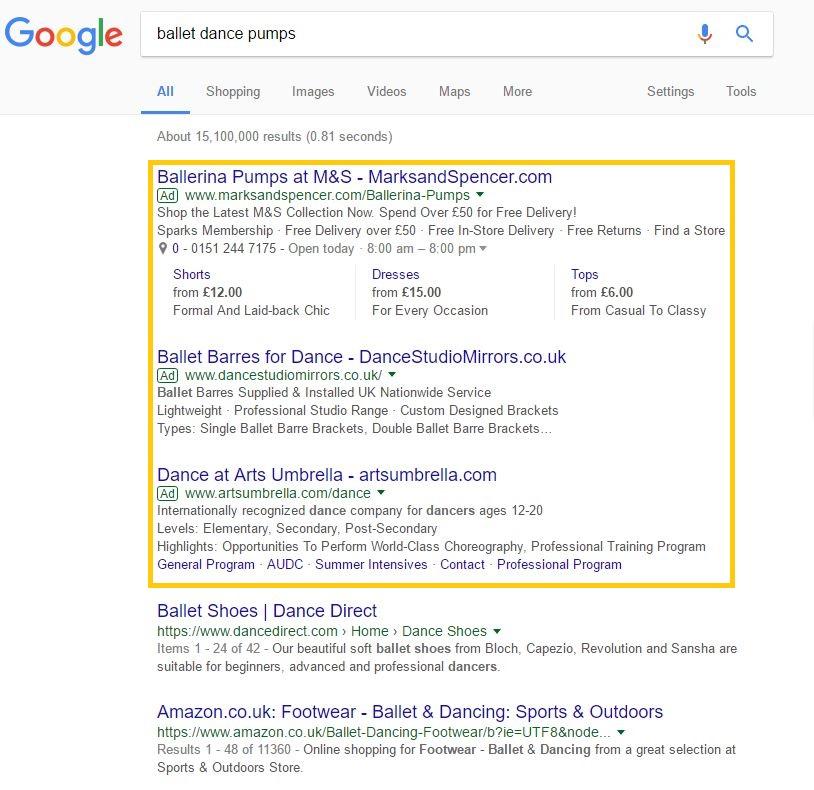This screenshot has height=790, width=814.
Task: Click the phone number 0151 244 7175
Action: point(233,249)
